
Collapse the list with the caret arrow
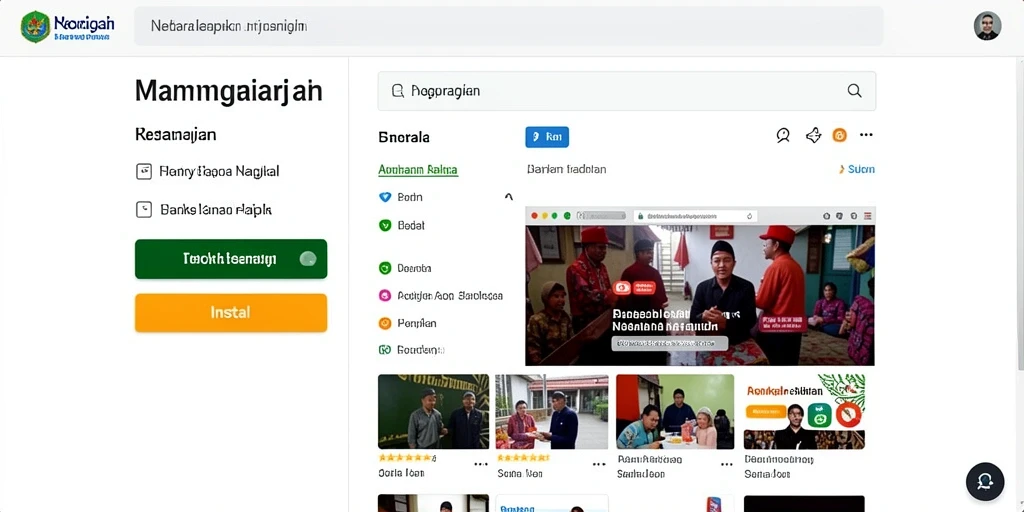click(509, 197)
